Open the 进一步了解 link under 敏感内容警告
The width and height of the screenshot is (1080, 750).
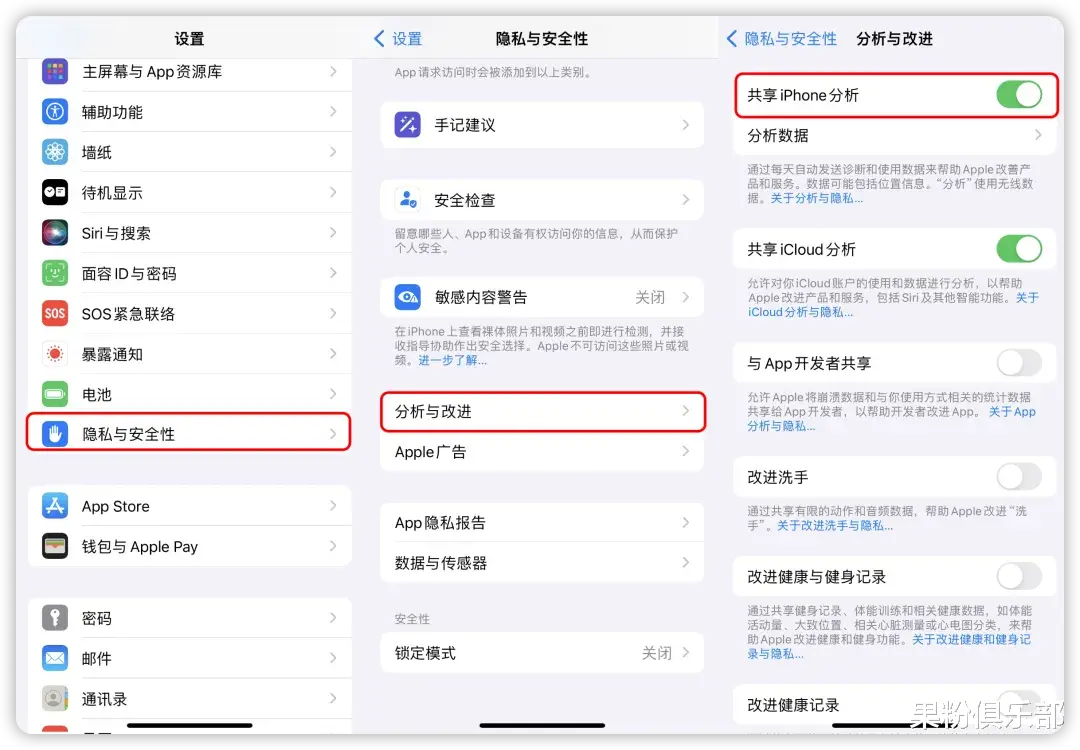coord(452,360)
